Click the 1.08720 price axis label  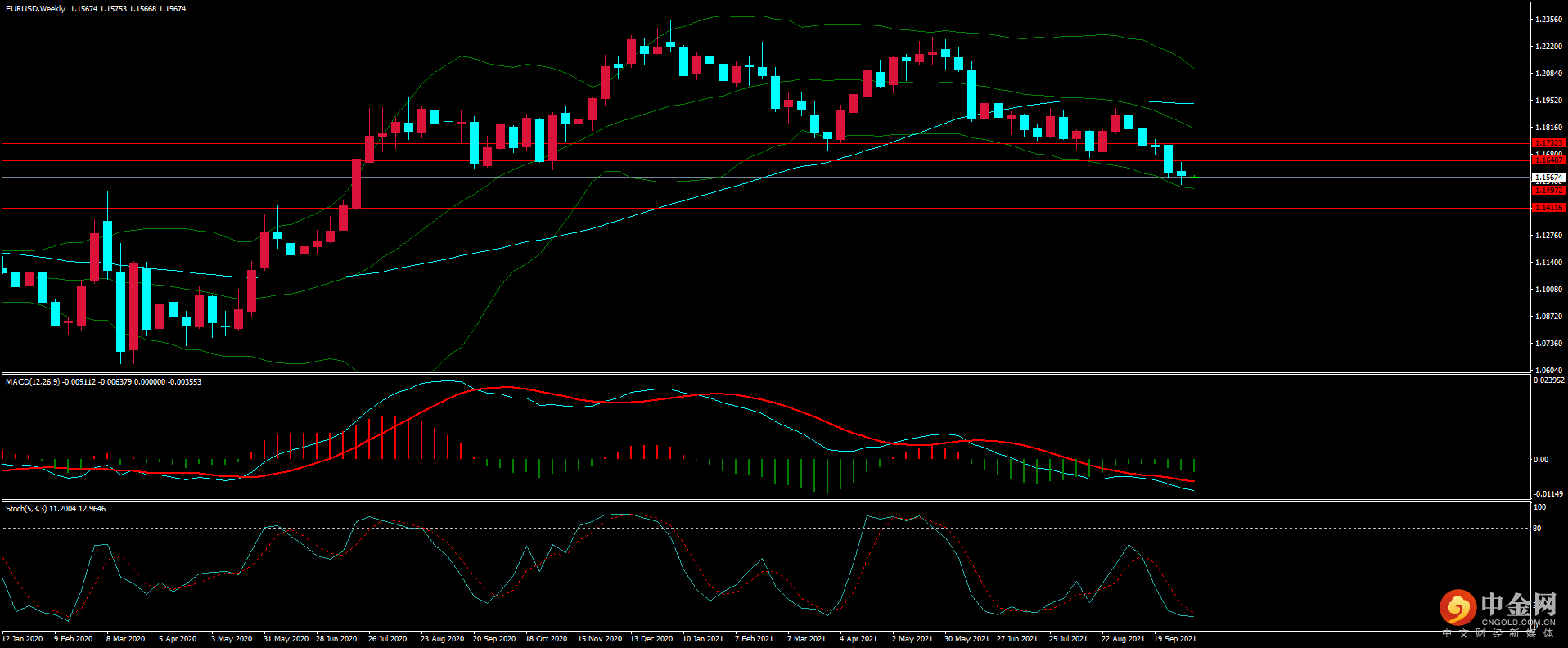click(1548, 317)
